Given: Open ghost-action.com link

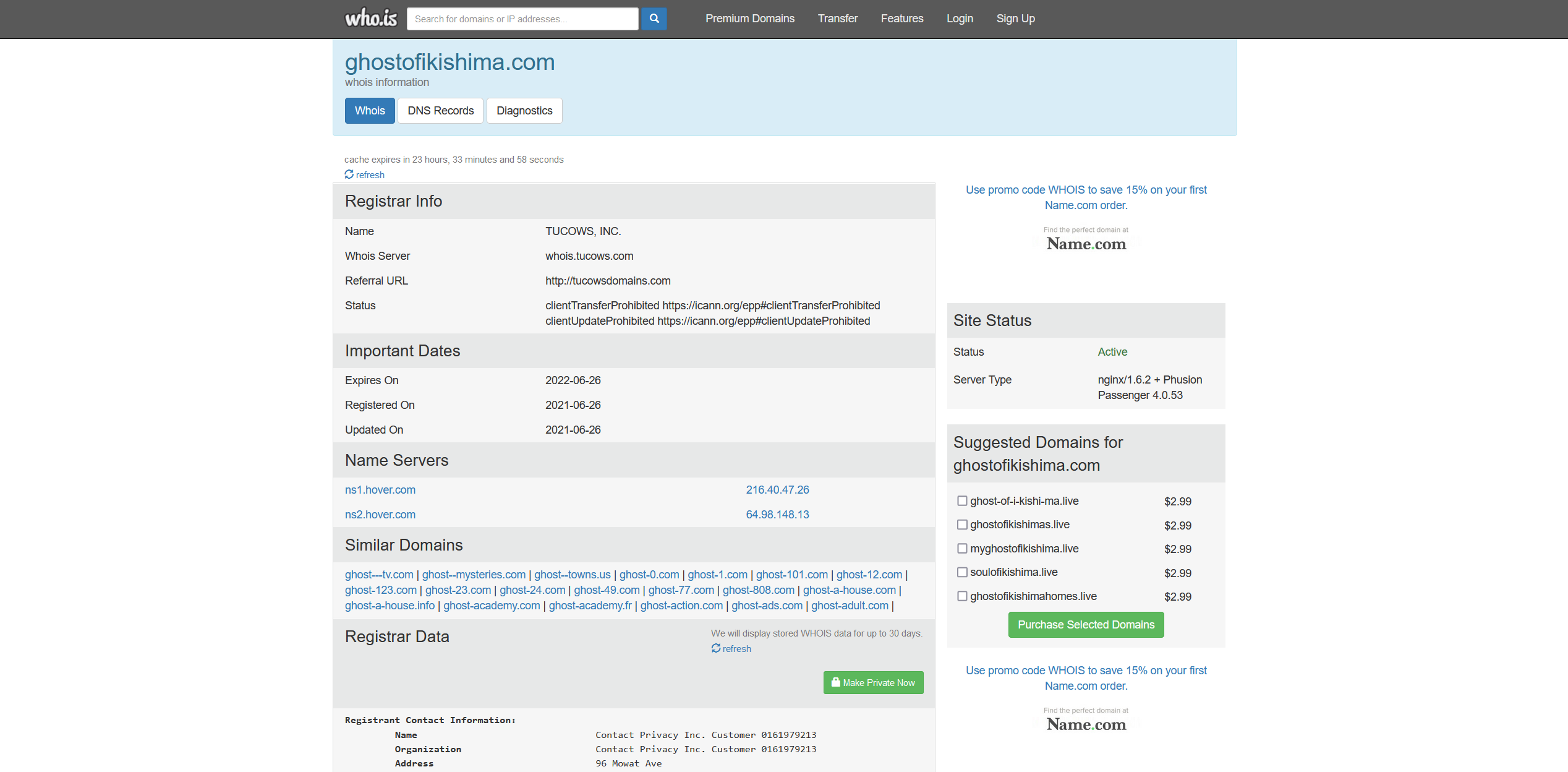Looking at the screenshot, I should (x=681, y=606).
